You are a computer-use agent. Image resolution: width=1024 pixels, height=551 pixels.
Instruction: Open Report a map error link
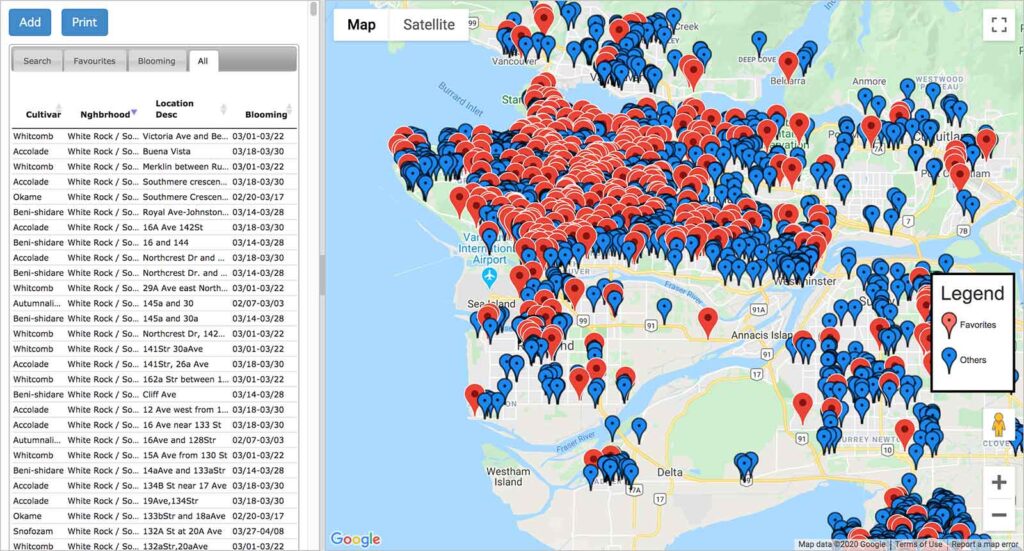click(984, 544)
